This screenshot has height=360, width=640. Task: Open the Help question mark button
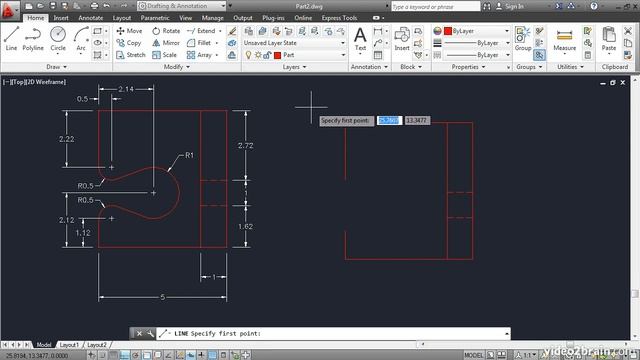594,6
